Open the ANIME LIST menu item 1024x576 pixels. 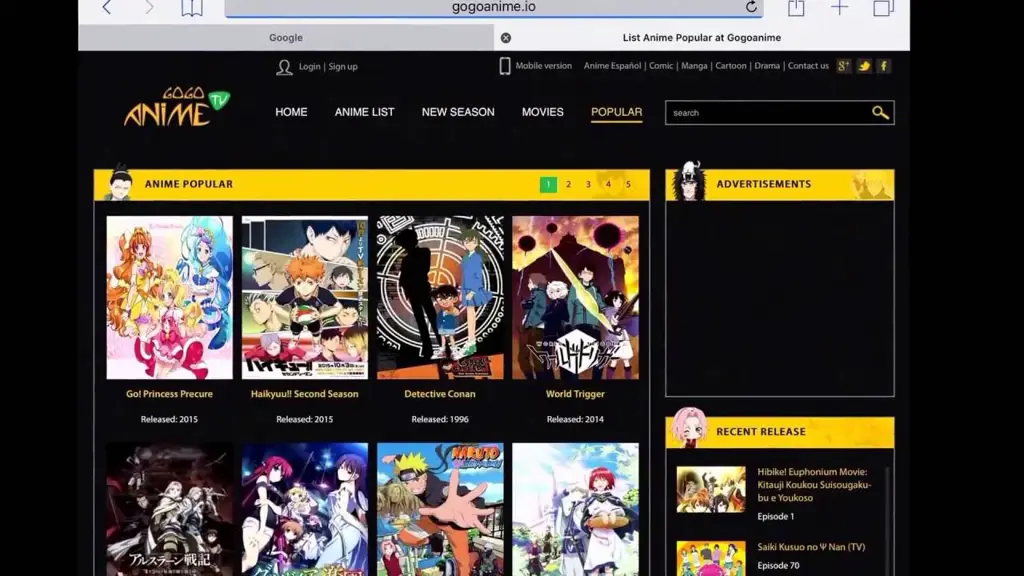click(364, 112)
